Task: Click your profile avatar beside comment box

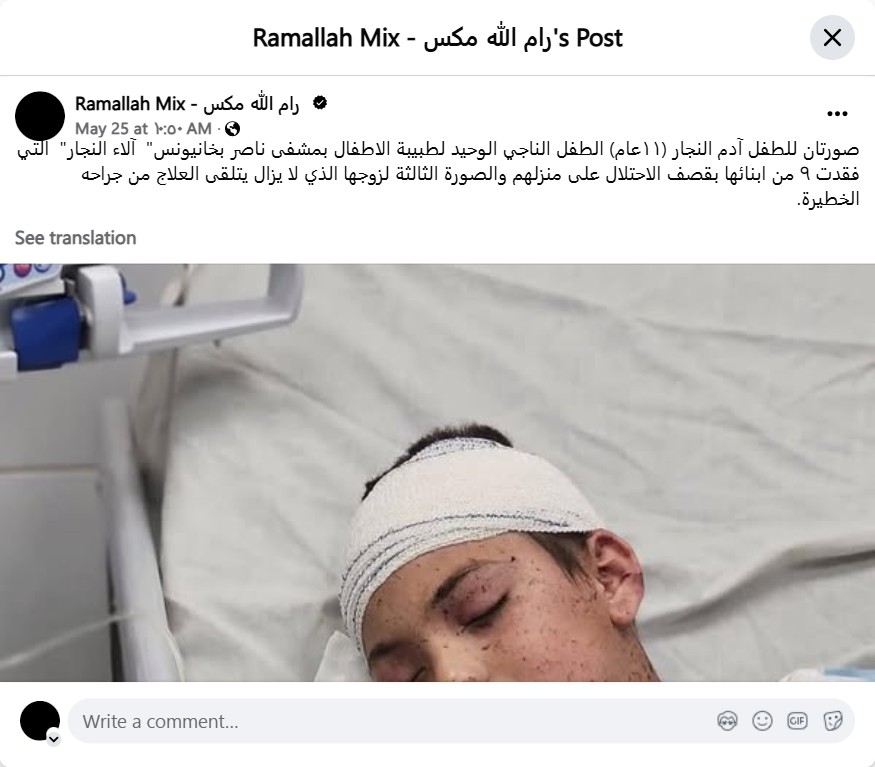Action: [40, 721]
